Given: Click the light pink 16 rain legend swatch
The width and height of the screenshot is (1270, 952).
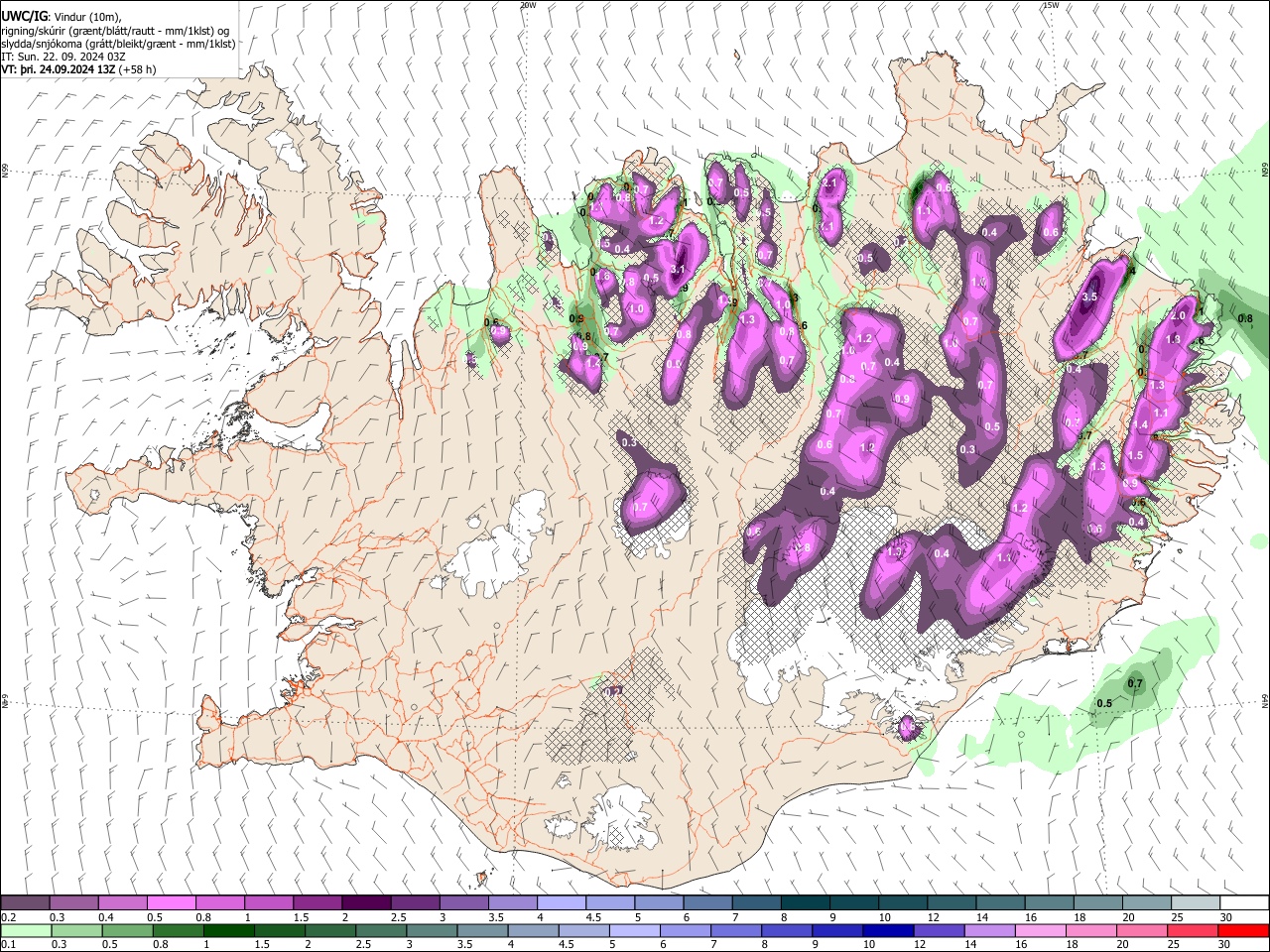Looking at the screenshot, I should click(1040, 930).
